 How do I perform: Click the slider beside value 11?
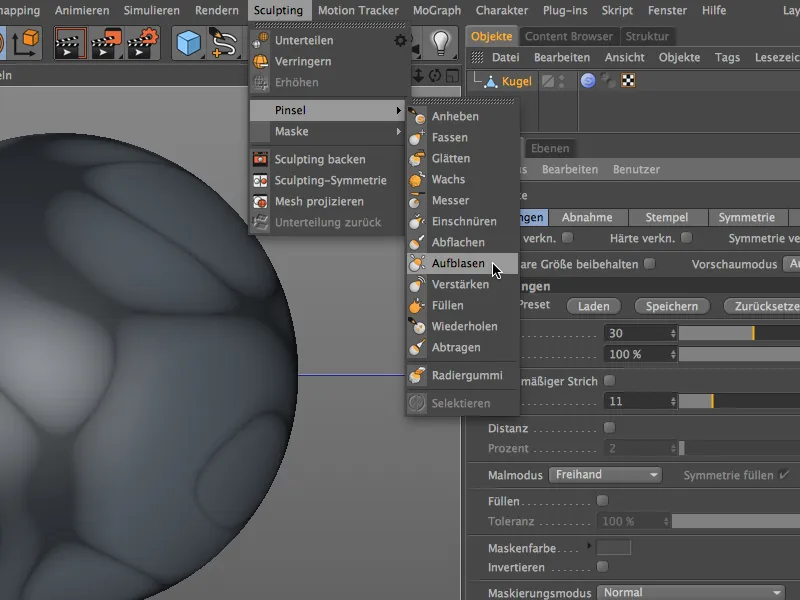(739, 402)
